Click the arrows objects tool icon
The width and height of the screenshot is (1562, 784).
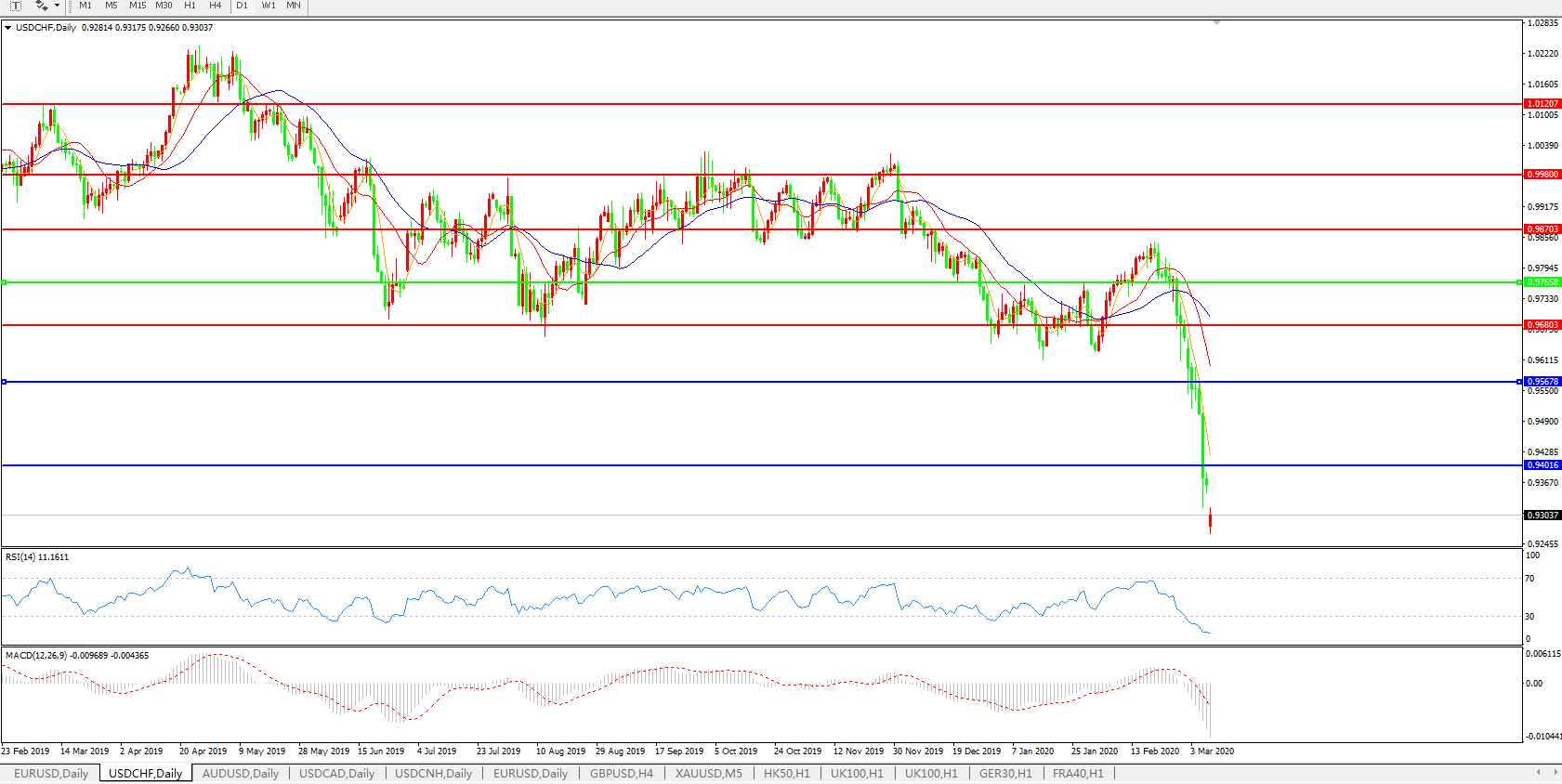41,6
